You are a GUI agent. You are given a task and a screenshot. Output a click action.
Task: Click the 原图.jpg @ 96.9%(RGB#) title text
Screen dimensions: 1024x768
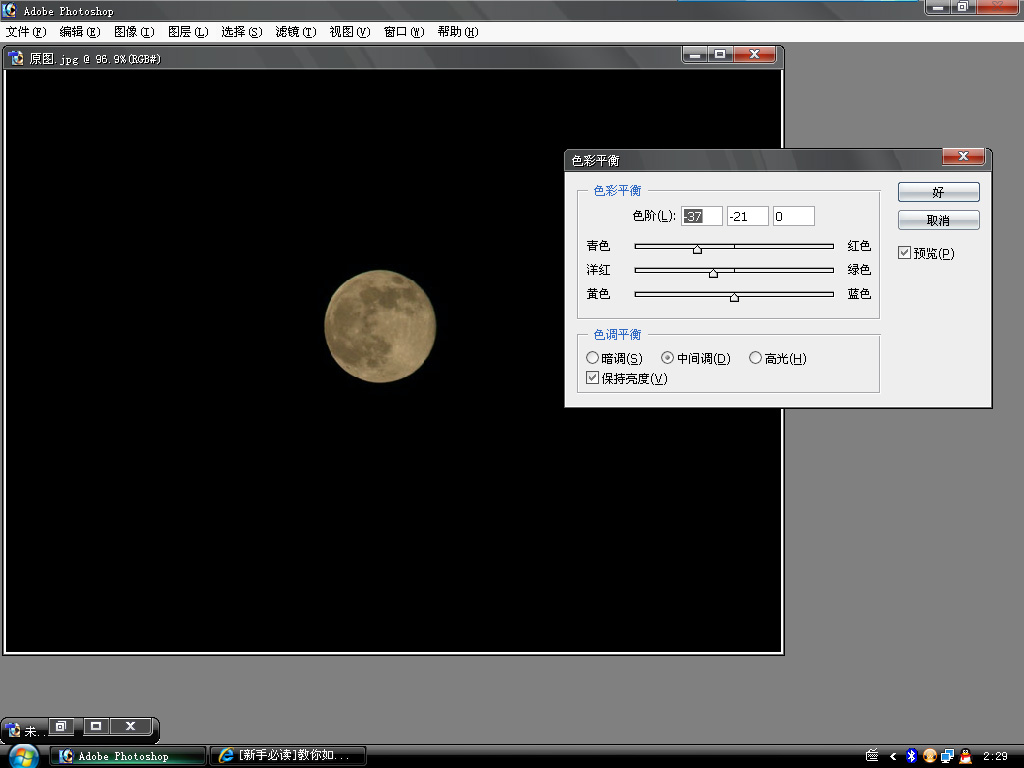pyautogui.click(x=95, y=59)
